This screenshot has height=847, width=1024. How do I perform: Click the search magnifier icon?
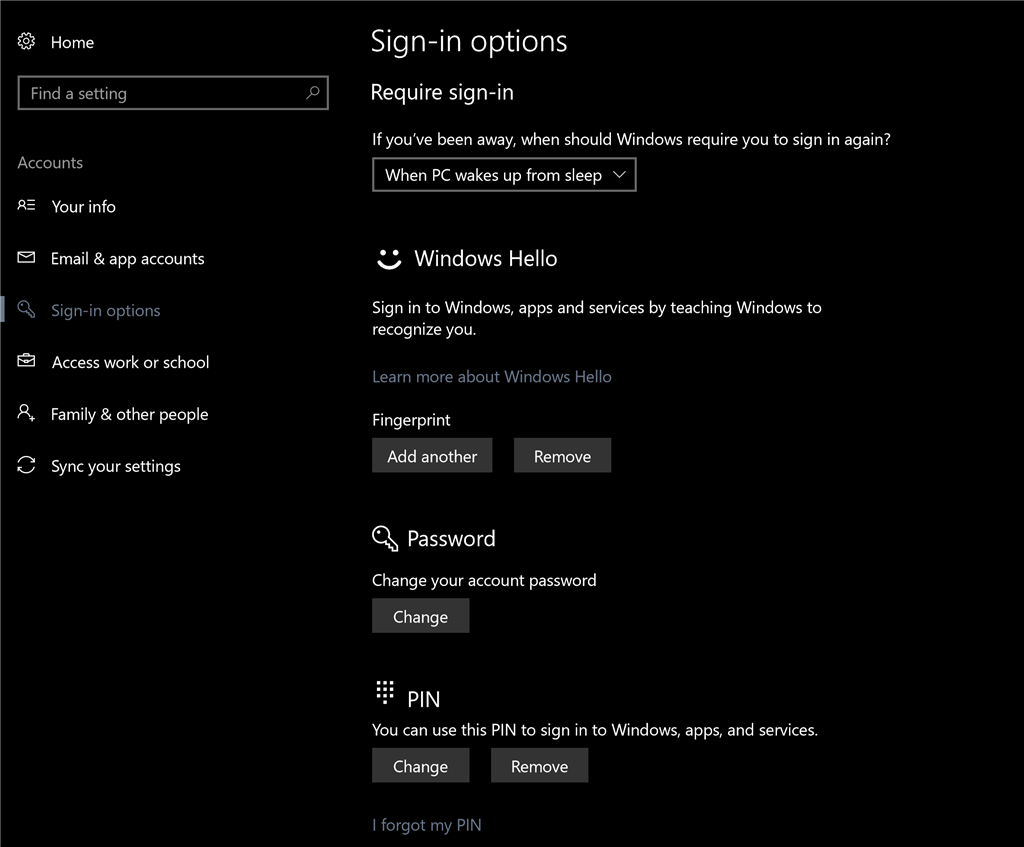click(313, 93)
